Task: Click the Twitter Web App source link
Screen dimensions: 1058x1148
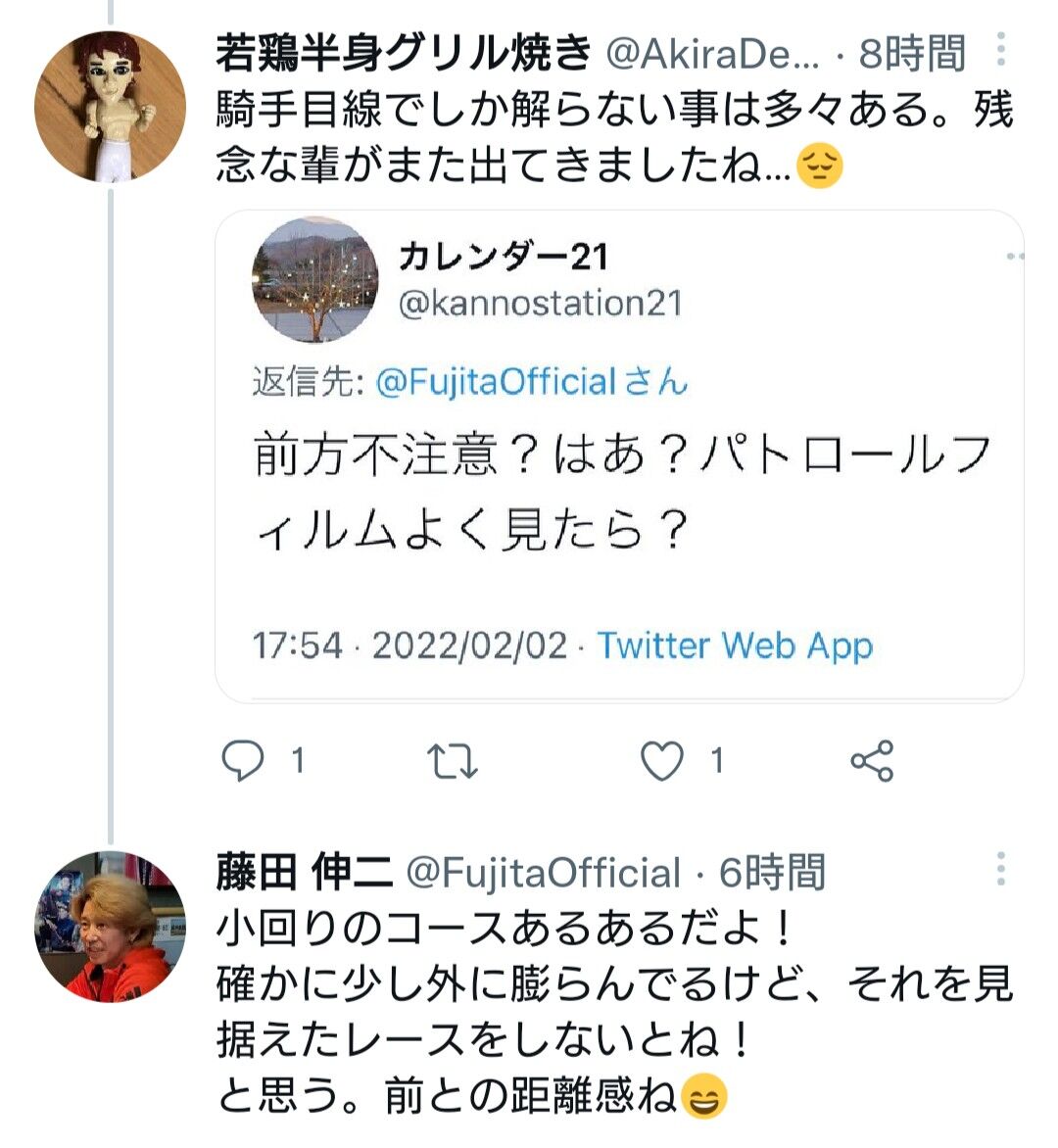Action: click(735, 646)
